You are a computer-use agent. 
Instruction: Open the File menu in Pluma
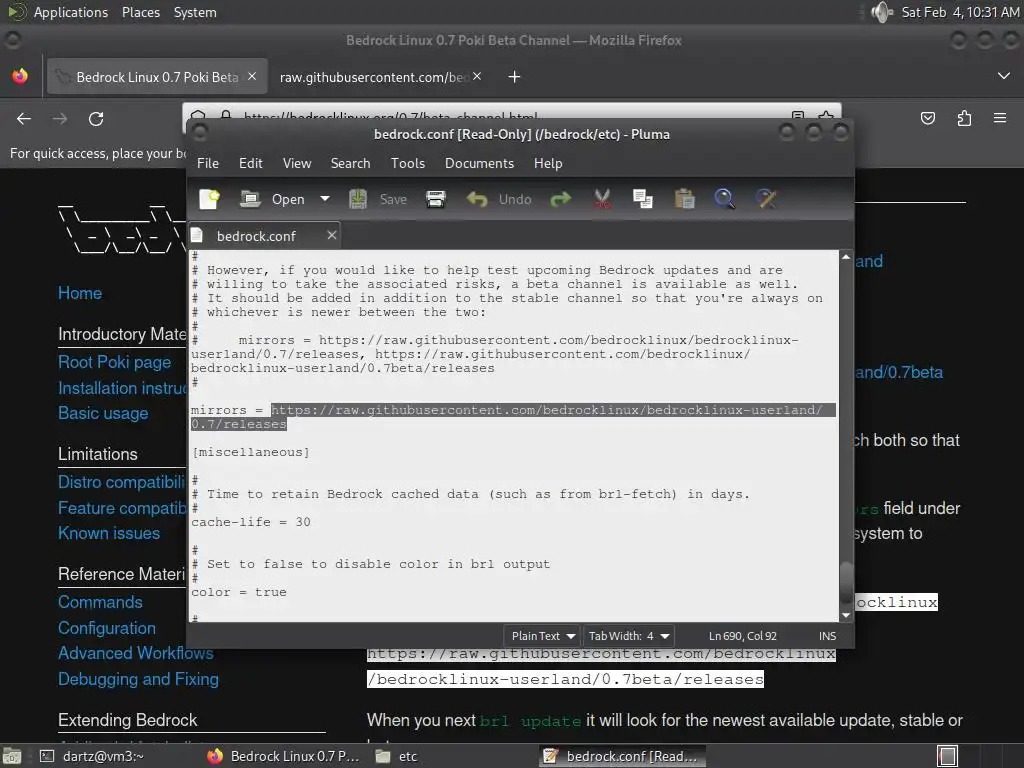pyautogui.click(x=208, y=163)
